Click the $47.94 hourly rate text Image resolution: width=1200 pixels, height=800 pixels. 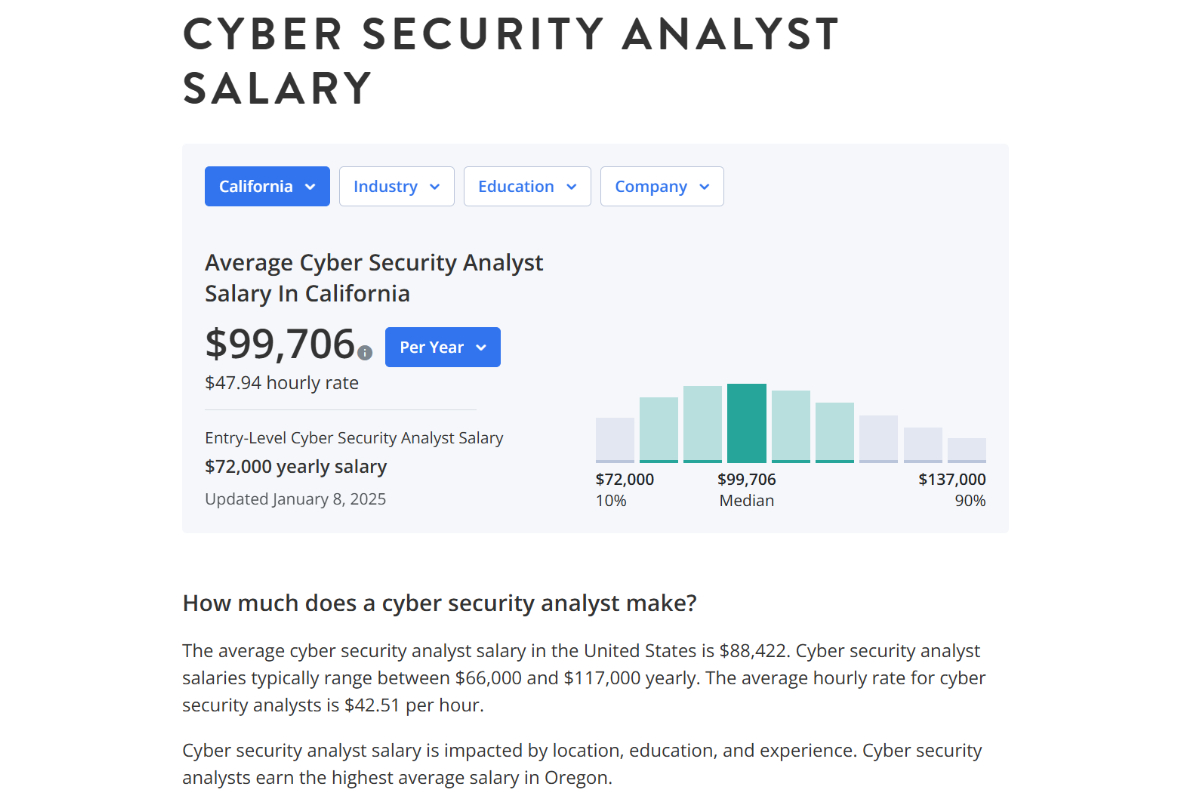(x=281, y=383)
